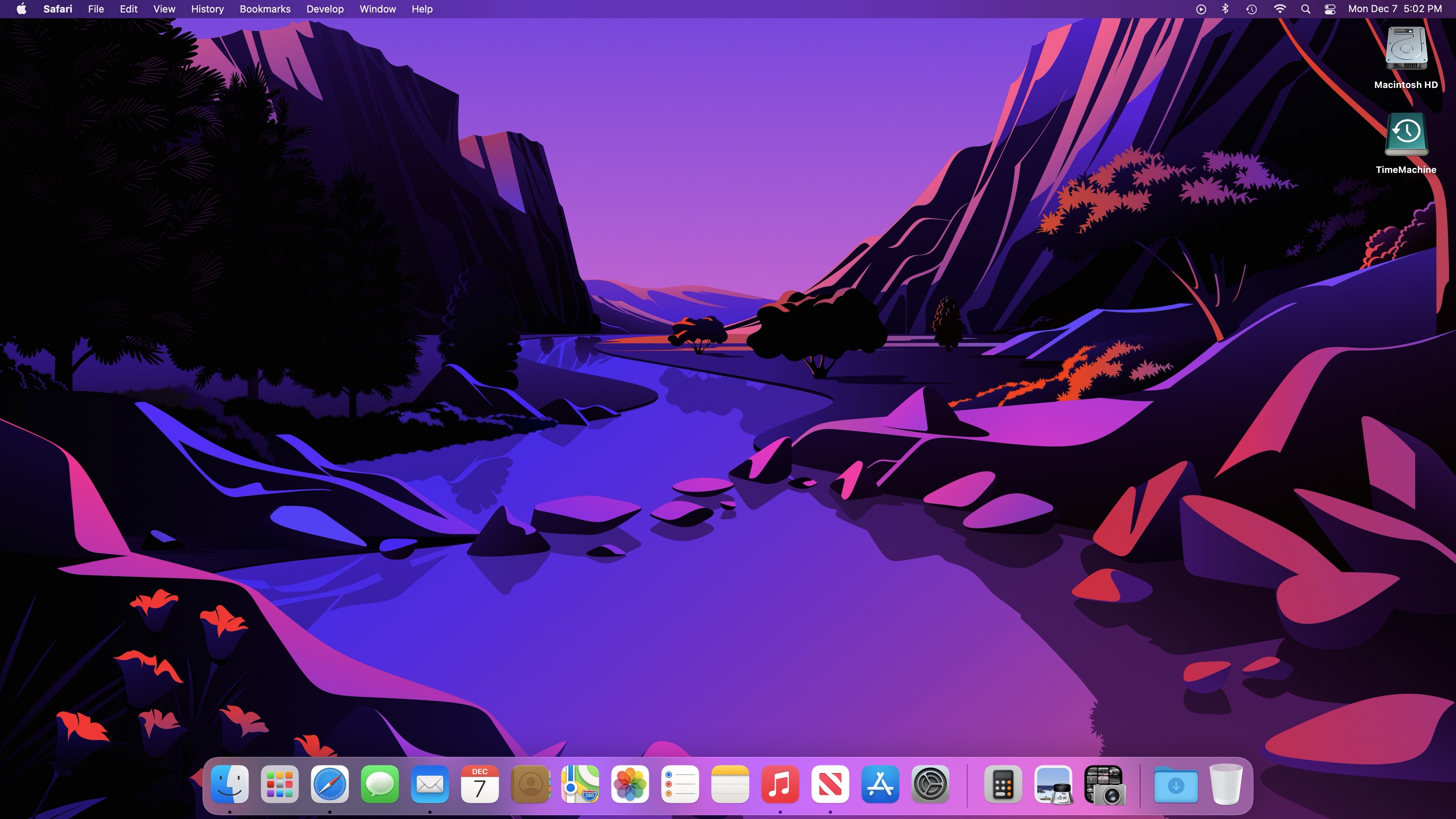The image size is (1456, 819).
Task: Open System Preferences gear icon
Action: point(930,784)
